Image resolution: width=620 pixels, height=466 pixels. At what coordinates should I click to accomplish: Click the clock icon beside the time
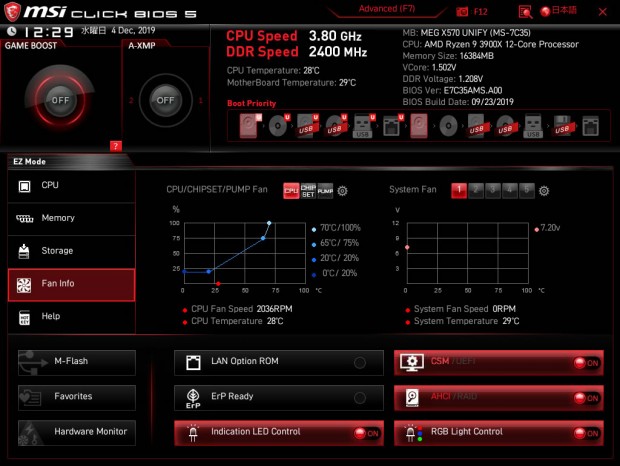pos(12,31)
